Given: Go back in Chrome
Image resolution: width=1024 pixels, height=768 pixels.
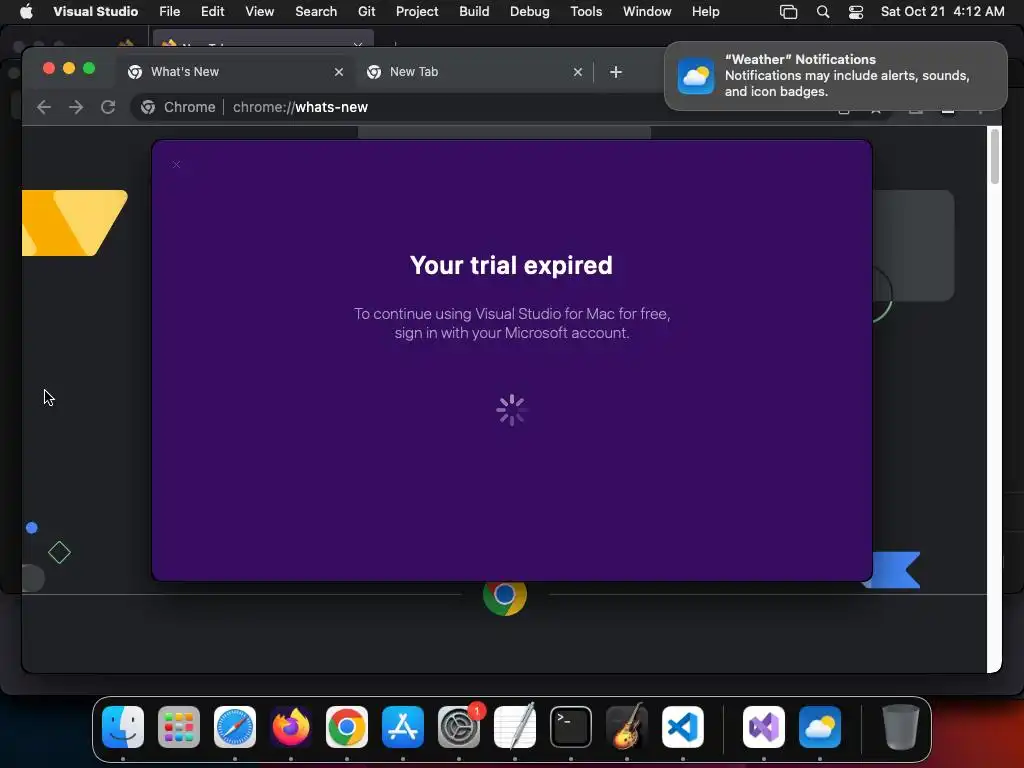Looking at the screenshot, I should click(x=44, y=107).
